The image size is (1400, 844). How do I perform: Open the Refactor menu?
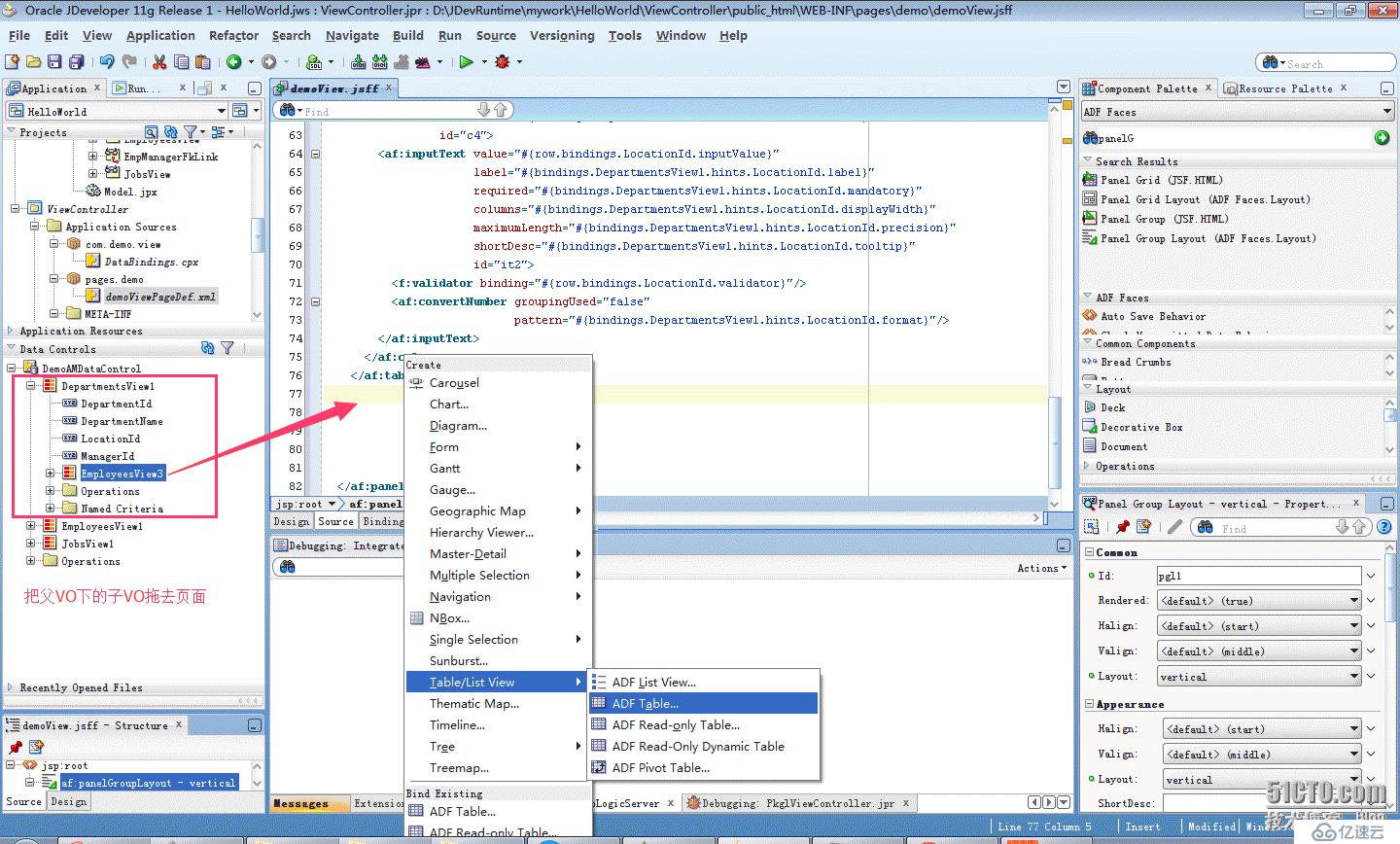(x=233, y=36)
